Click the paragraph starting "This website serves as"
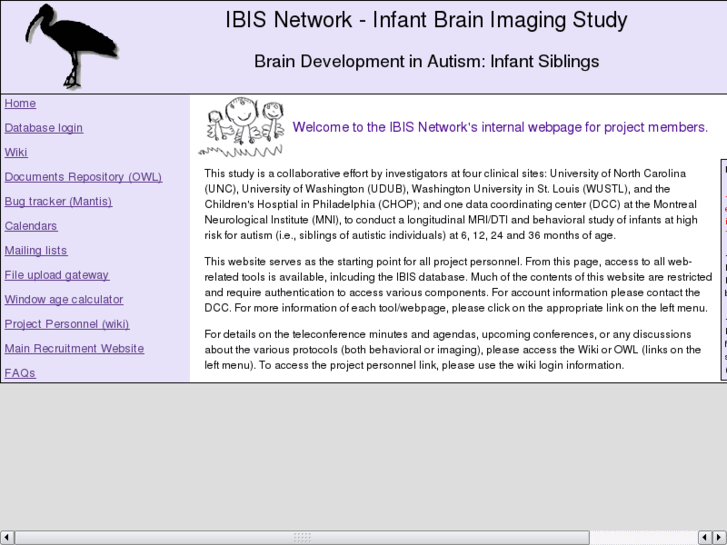This screenshot has height=545, width=727. coord(458,285)
